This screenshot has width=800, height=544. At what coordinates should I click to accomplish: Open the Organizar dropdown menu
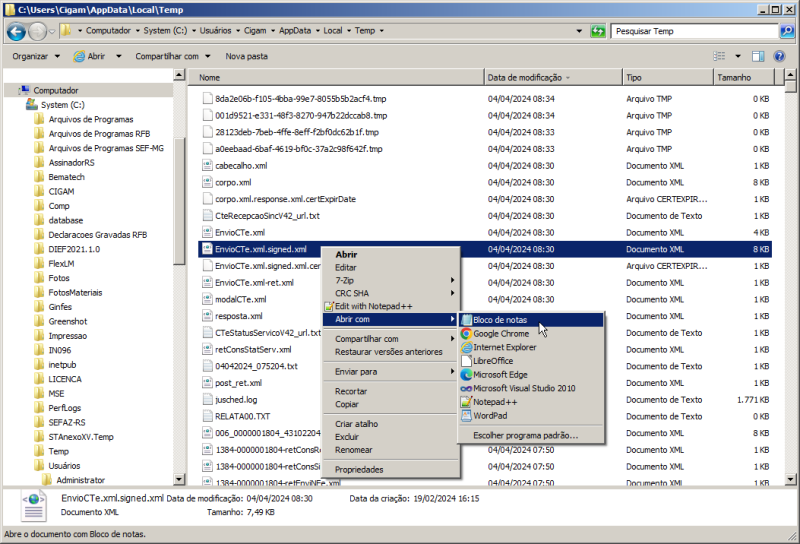tap(36, 56)
